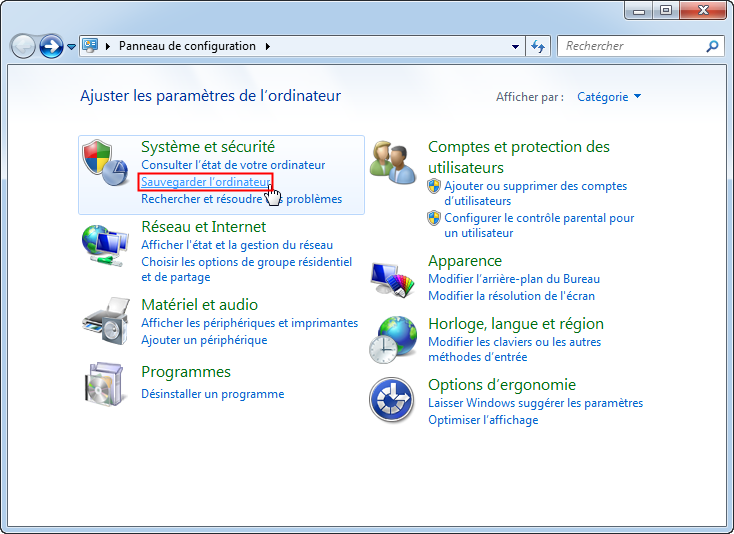Click the Forward navigation arrow
The height and width of the screenshot is (534, 734).
(51, 46)
